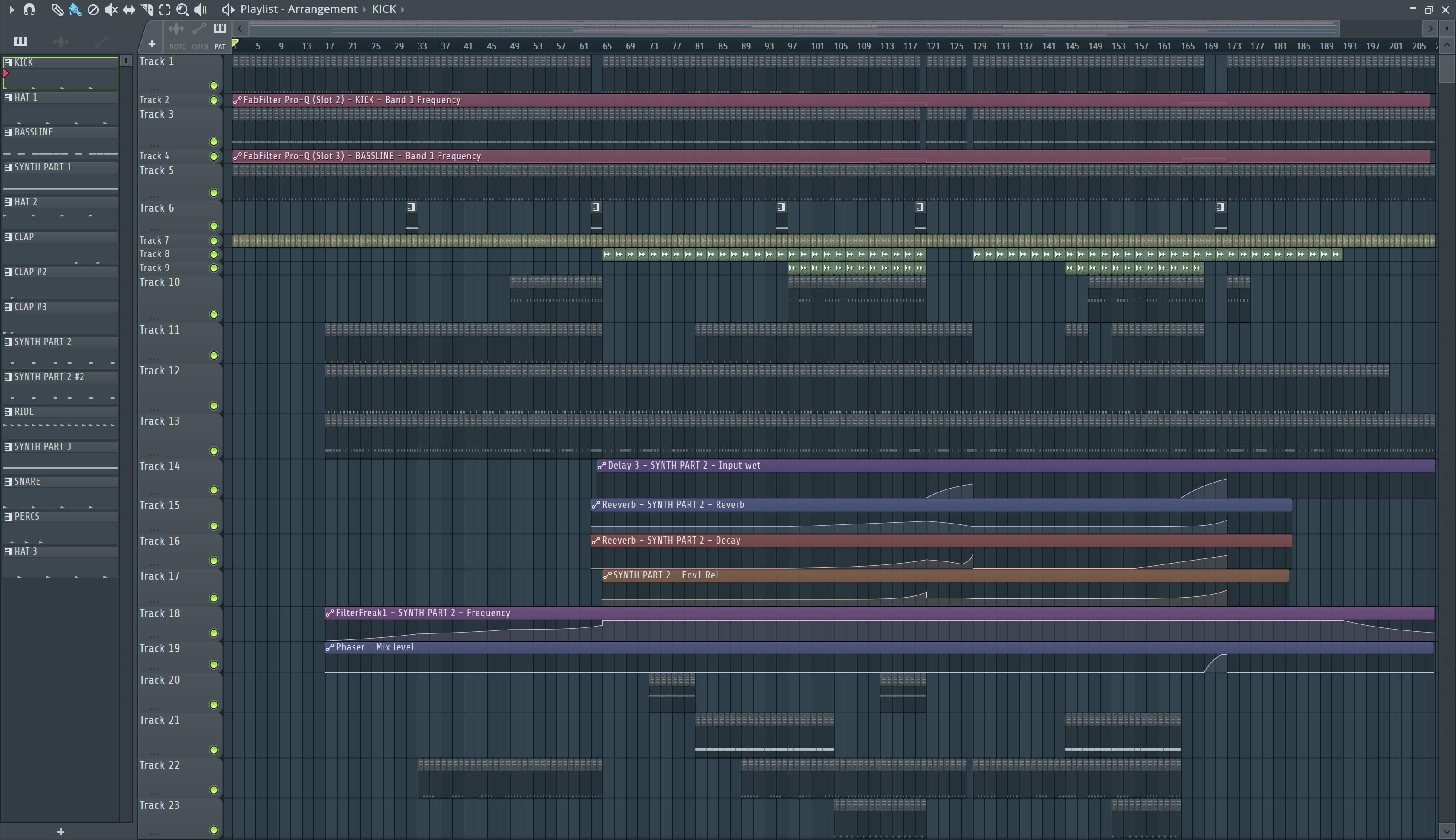1456x840 pixels.
Task: Open clip menu of KICK Band 1 Frequency
Action: point(237,100)
